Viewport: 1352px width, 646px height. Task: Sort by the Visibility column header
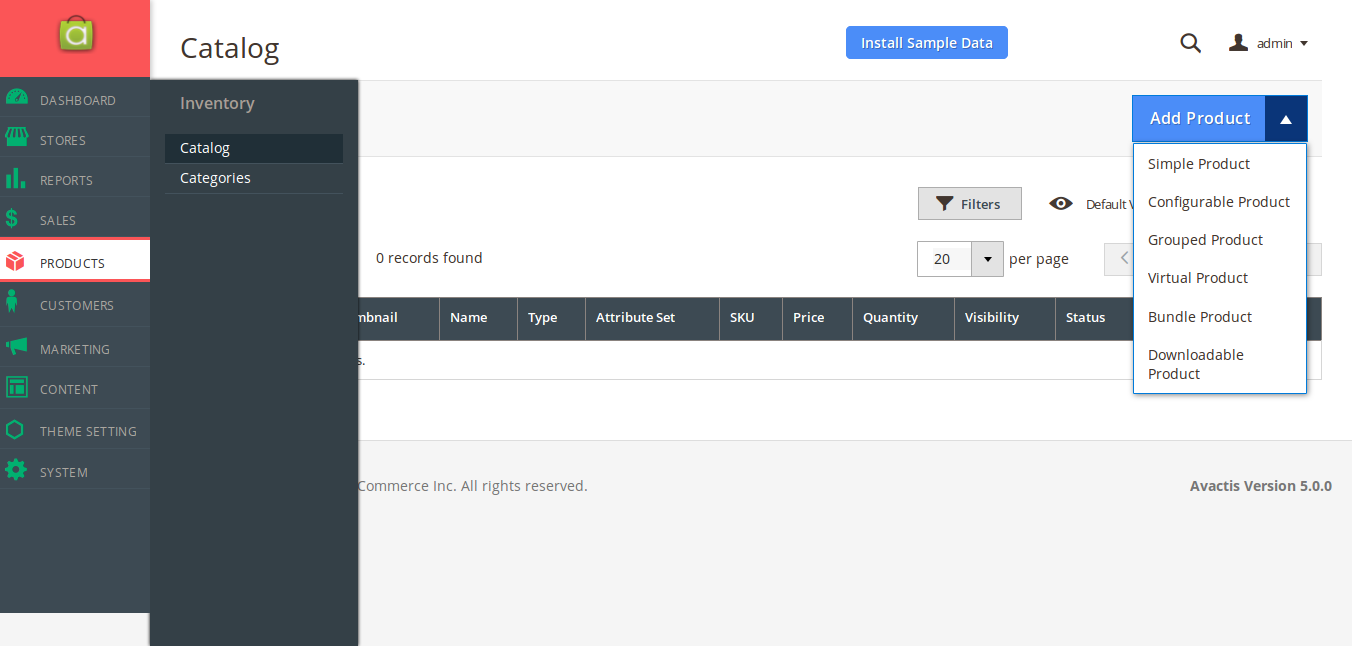click(1004, 318)
